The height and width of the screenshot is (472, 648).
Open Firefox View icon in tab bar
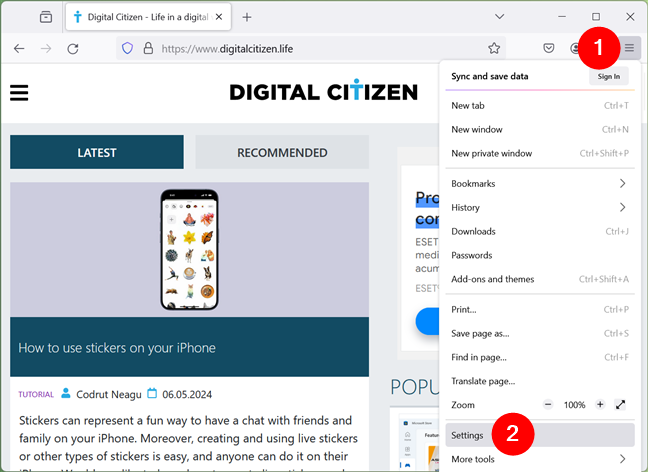pos(46,17)
